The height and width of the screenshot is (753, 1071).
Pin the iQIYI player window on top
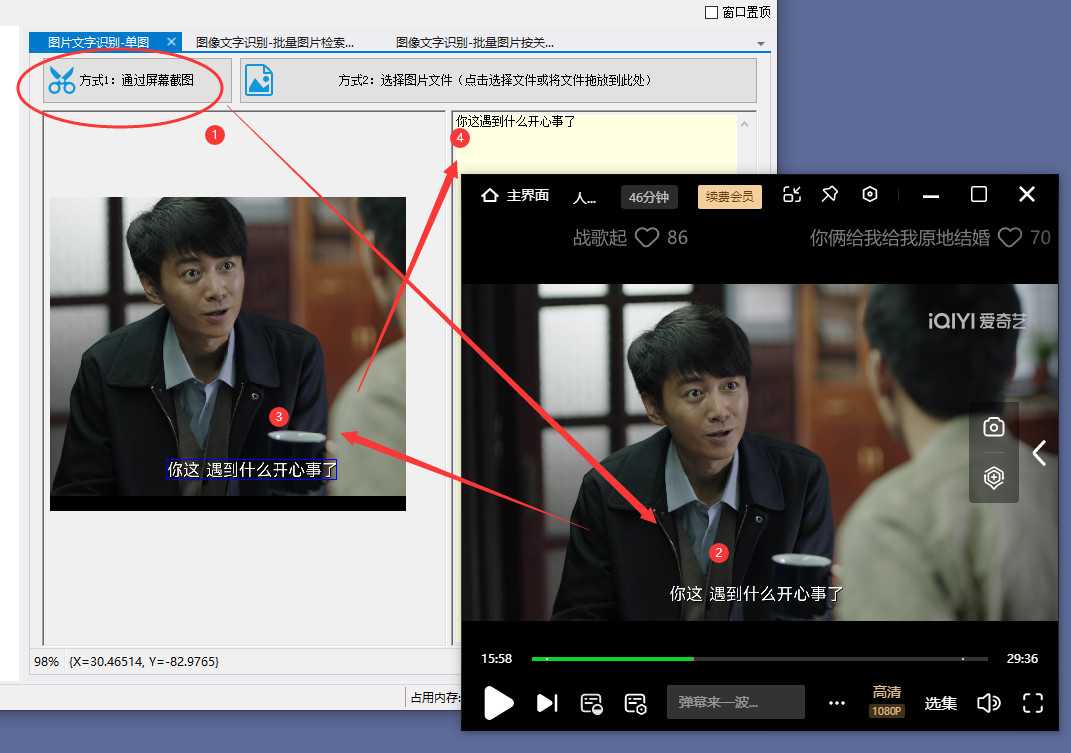click(x=830, y=195)
